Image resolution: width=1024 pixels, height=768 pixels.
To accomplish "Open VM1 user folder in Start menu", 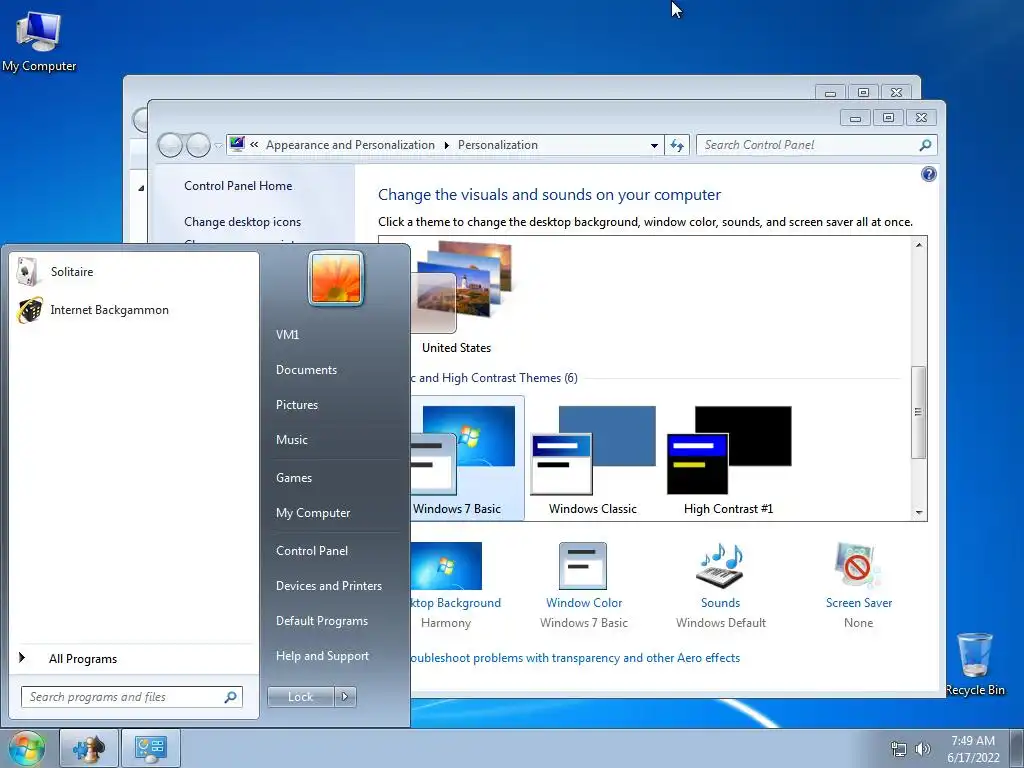I will [287, 335].
